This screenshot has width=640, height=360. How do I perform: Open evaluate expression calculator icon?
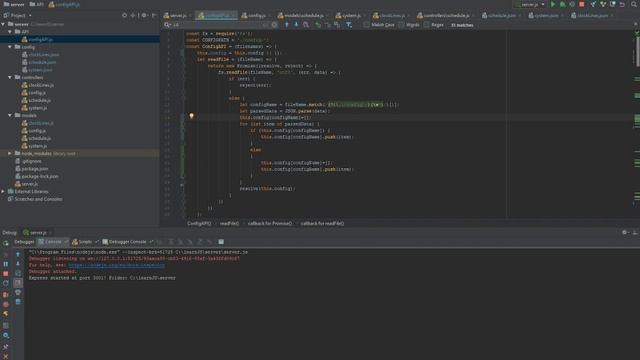tap(221, 242)
